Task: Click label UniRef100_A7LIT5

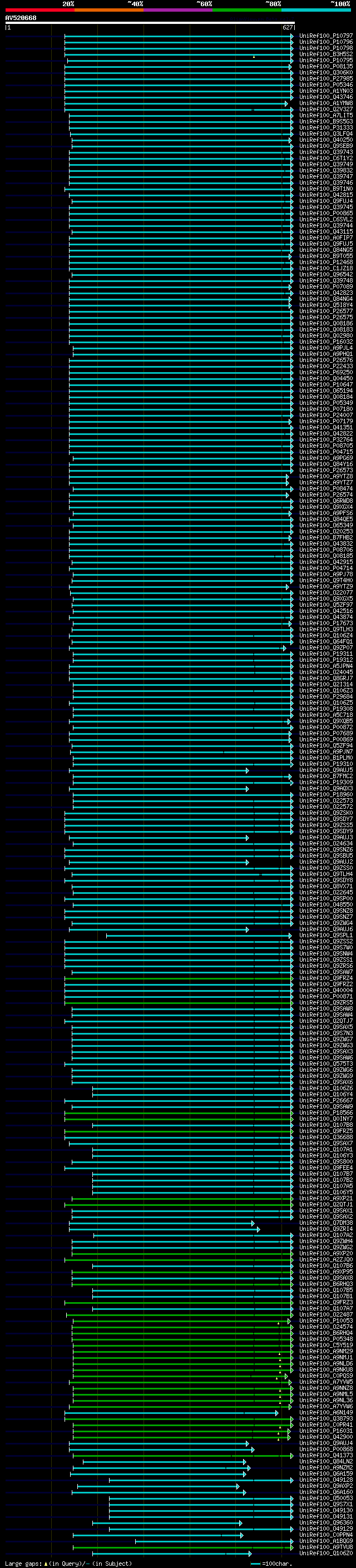Action: tap(326, 115)
